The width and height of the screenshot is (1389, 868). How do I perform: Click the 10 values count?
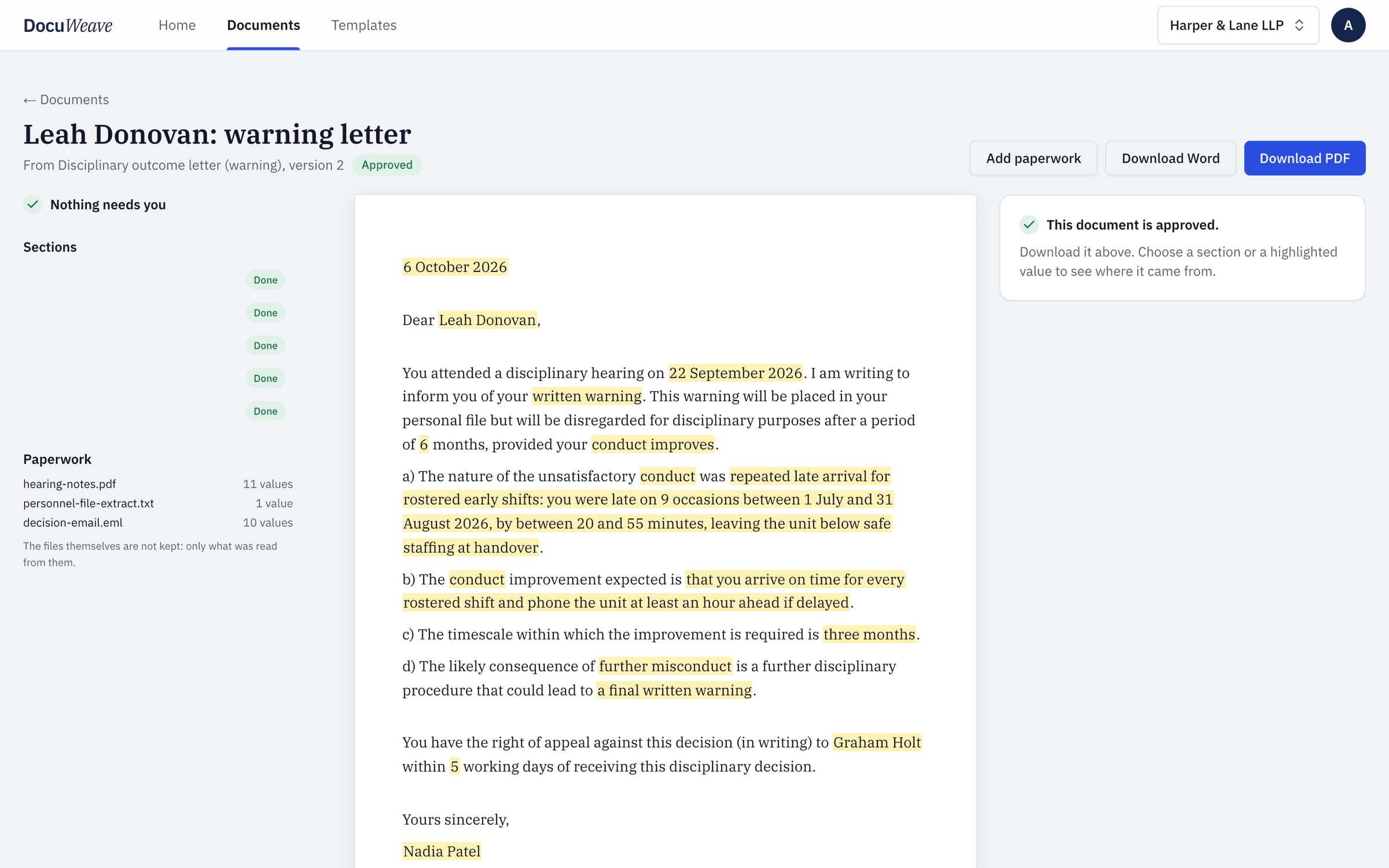(268, 522)
